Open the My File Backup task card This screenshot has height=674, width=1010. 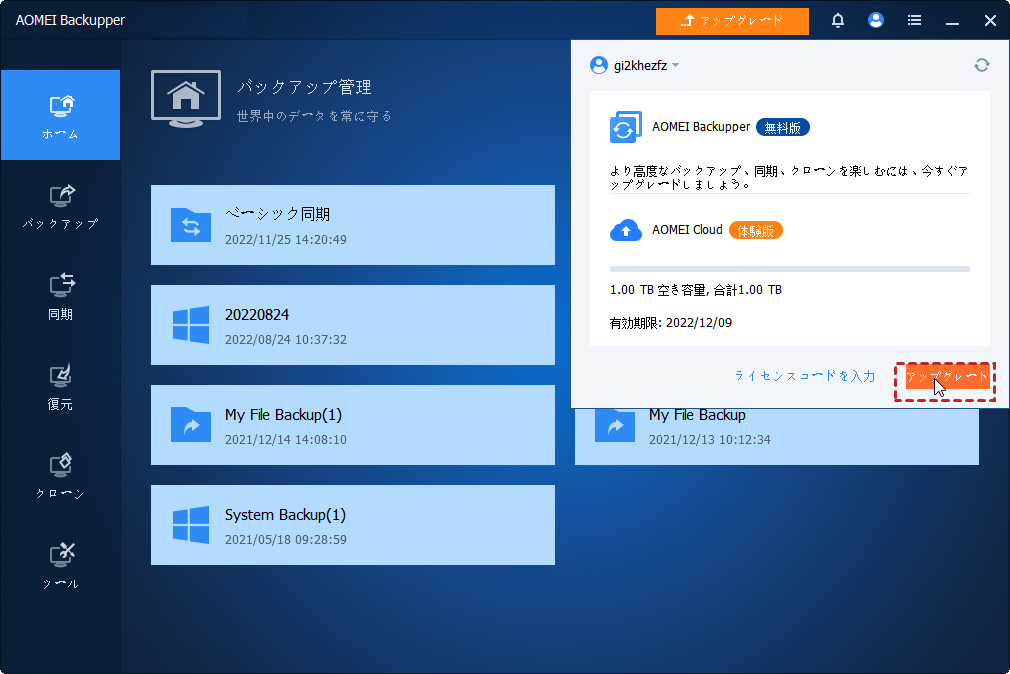[777, 436]
